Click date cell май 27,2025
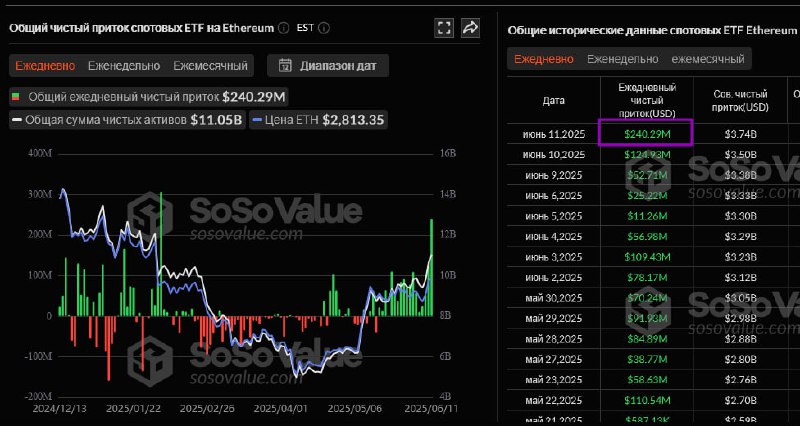 tap(554, 359)
